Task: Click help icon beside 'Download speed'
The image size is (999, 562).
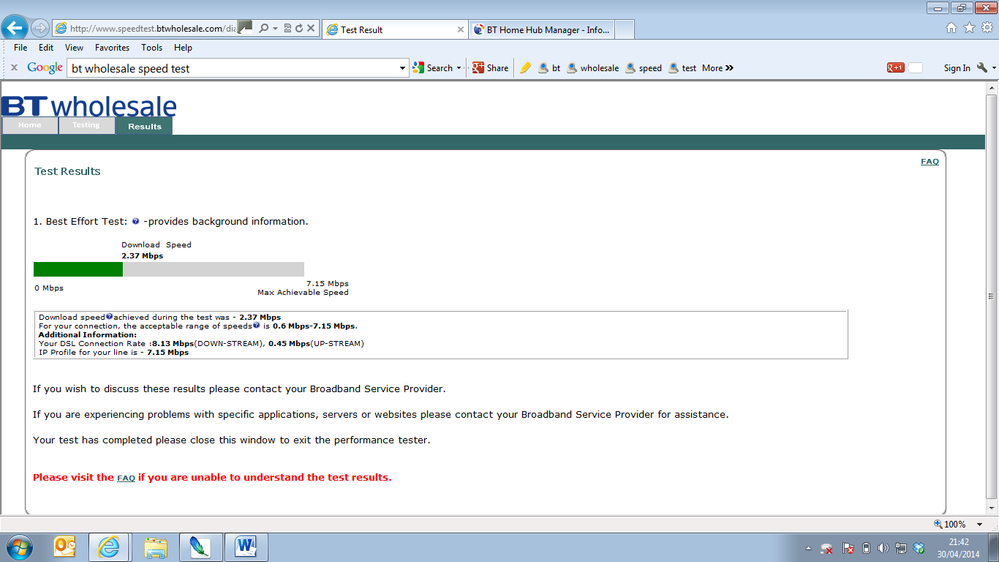Action: coord(109,316)
